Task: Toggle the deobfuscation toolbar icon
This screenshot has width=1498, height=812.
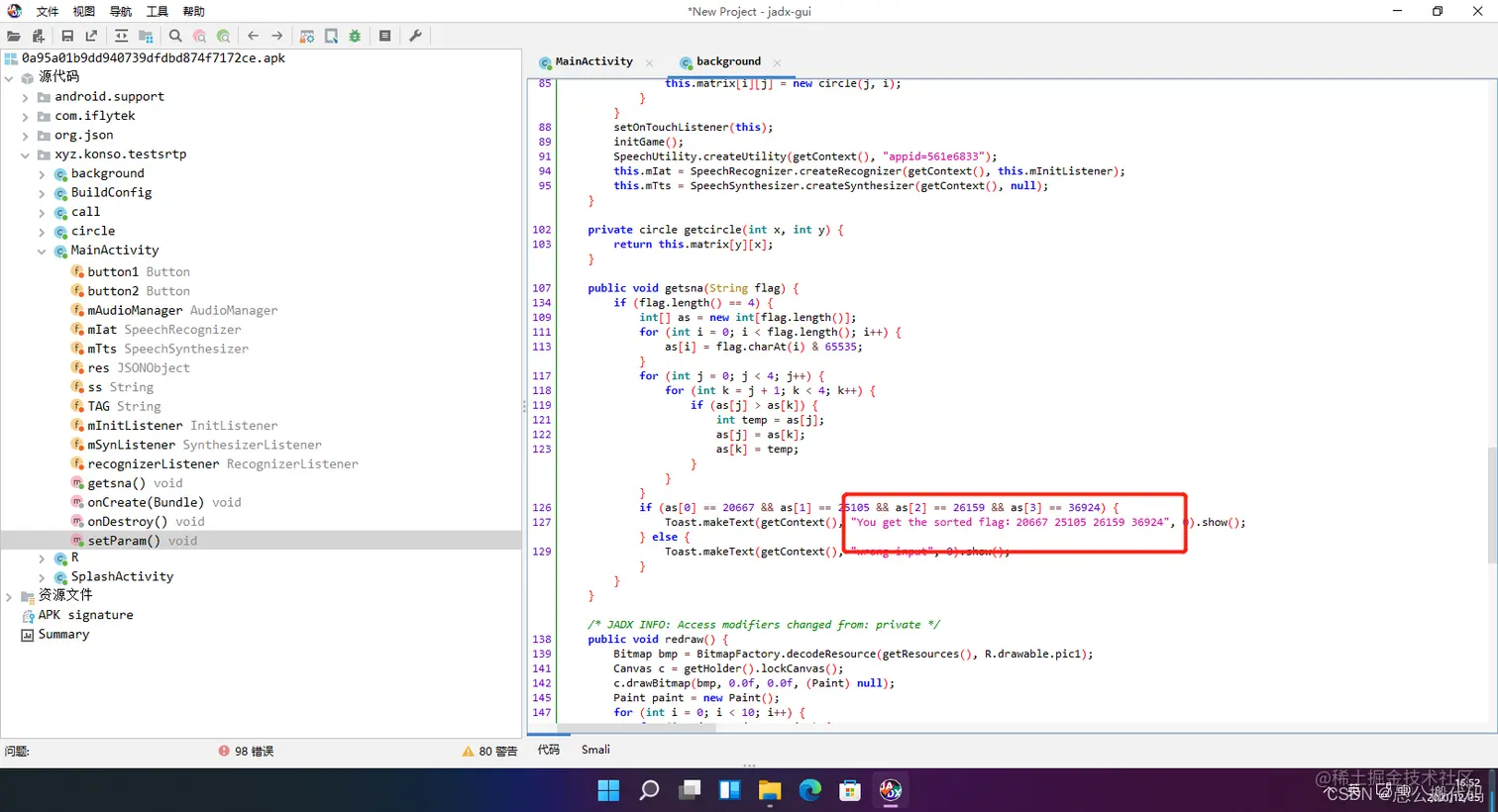Action: point(307,36)
